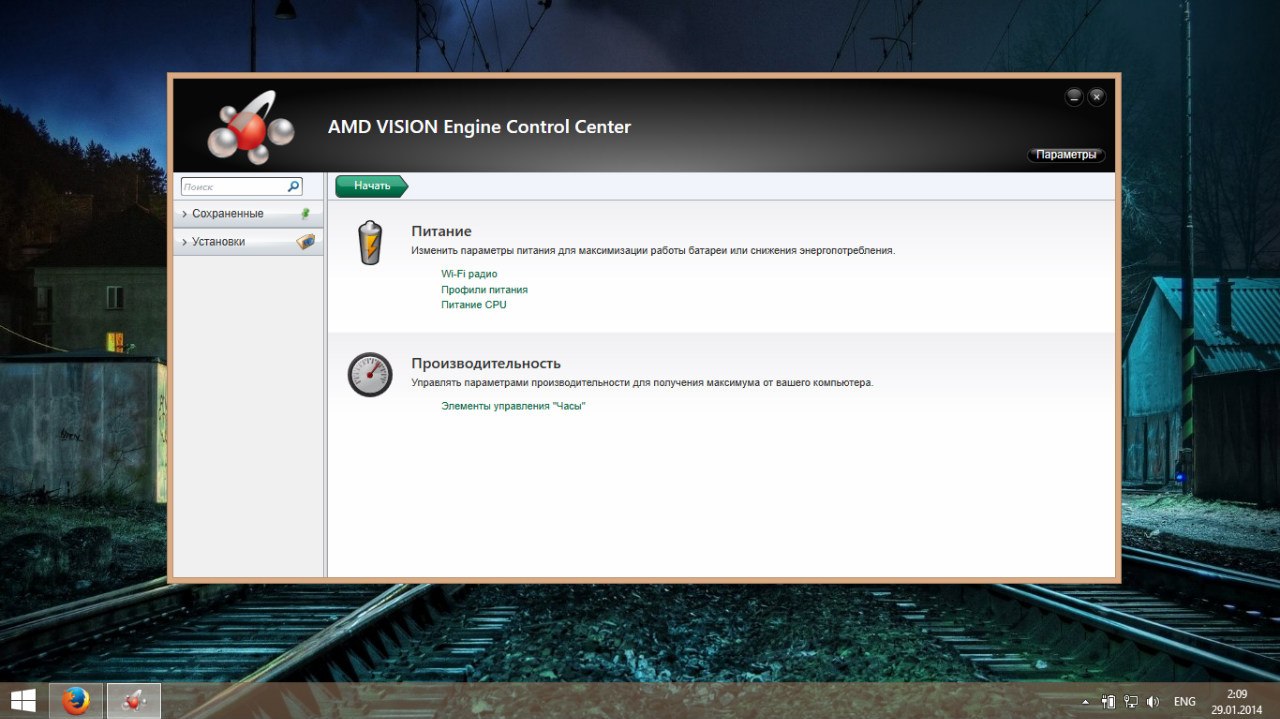Image resolution: width=1280 pixels, height=719 pixels.
Task: Click the volume speaker tray icon
Action: tap(1153, 702)
